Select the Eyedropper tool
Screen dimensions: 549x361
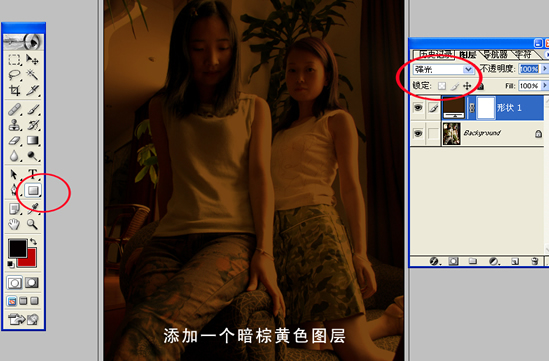(x=33, y=209)
